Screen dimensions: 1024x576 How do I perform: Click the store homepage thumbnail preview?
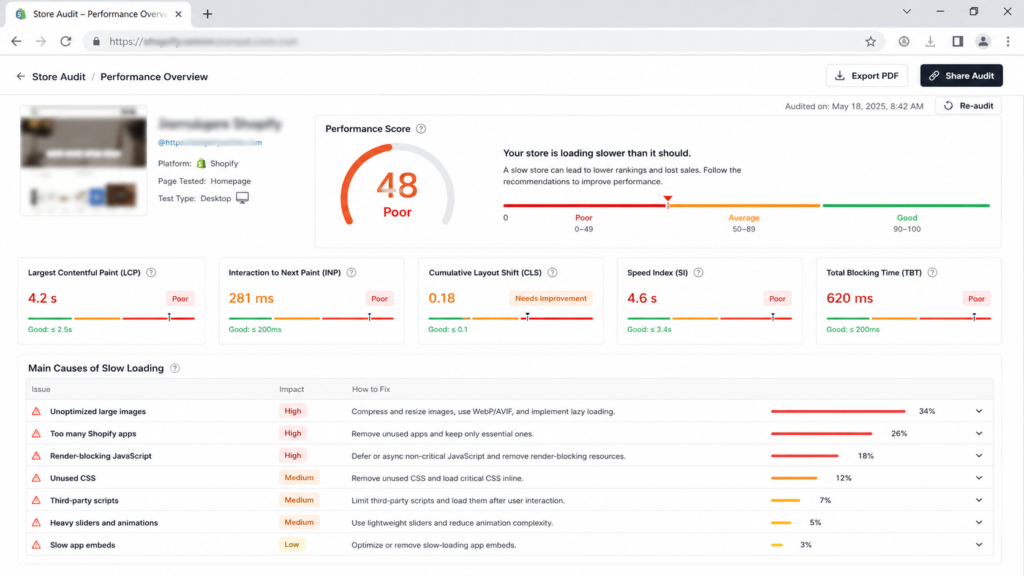(x=84, y=160)
